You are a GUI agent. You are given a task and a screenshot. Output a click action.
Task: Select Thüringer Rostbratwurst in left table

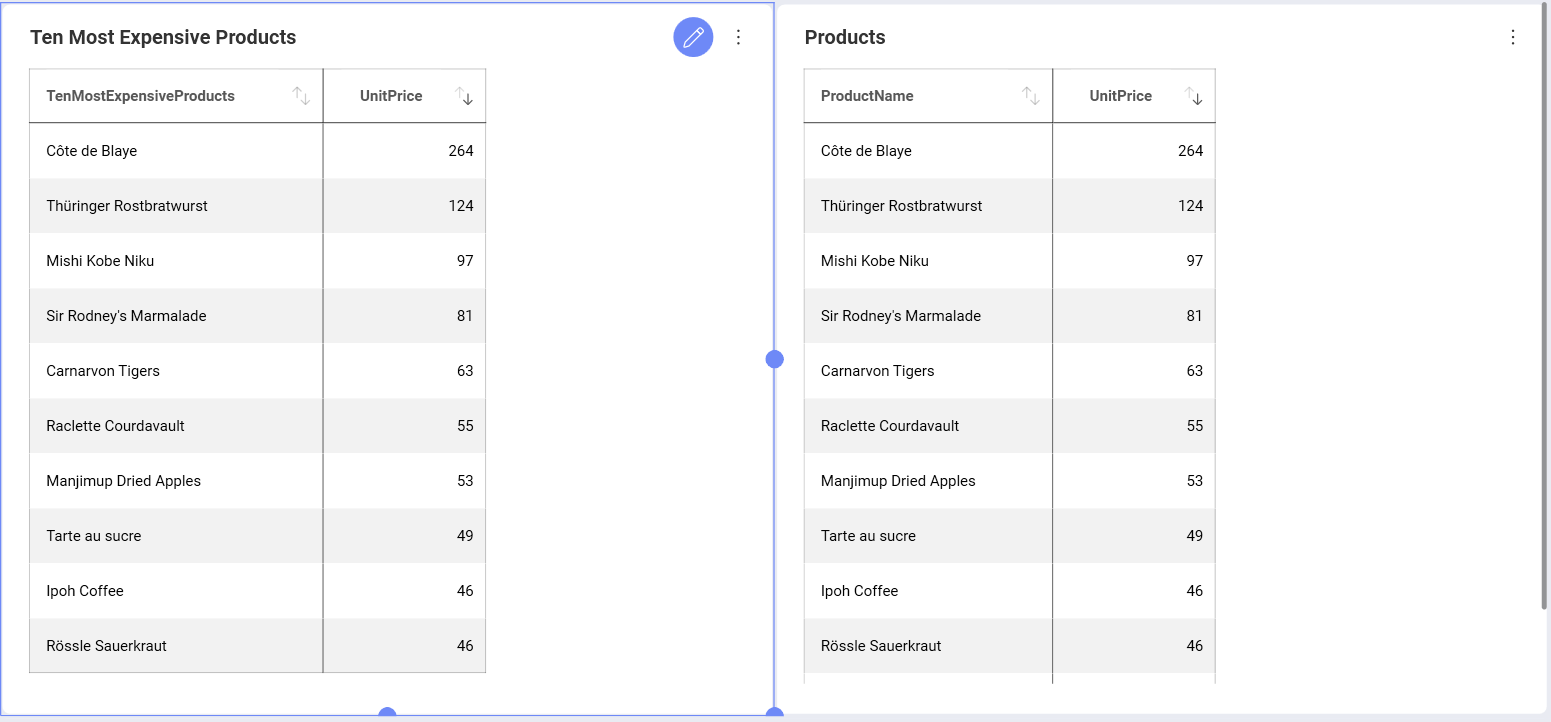coord(127,206)
